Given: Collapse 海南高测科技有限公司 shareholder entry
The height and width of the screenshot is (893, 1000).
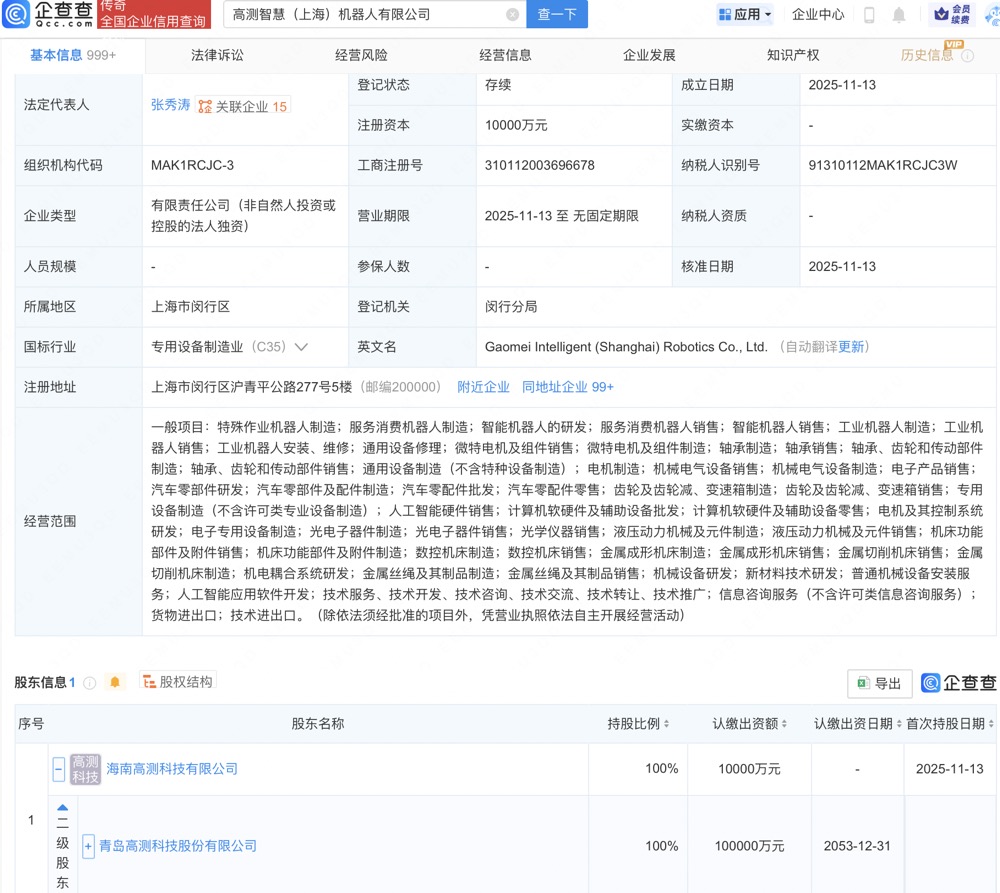Looking at the screenshot, I should (x=59, y=768).
